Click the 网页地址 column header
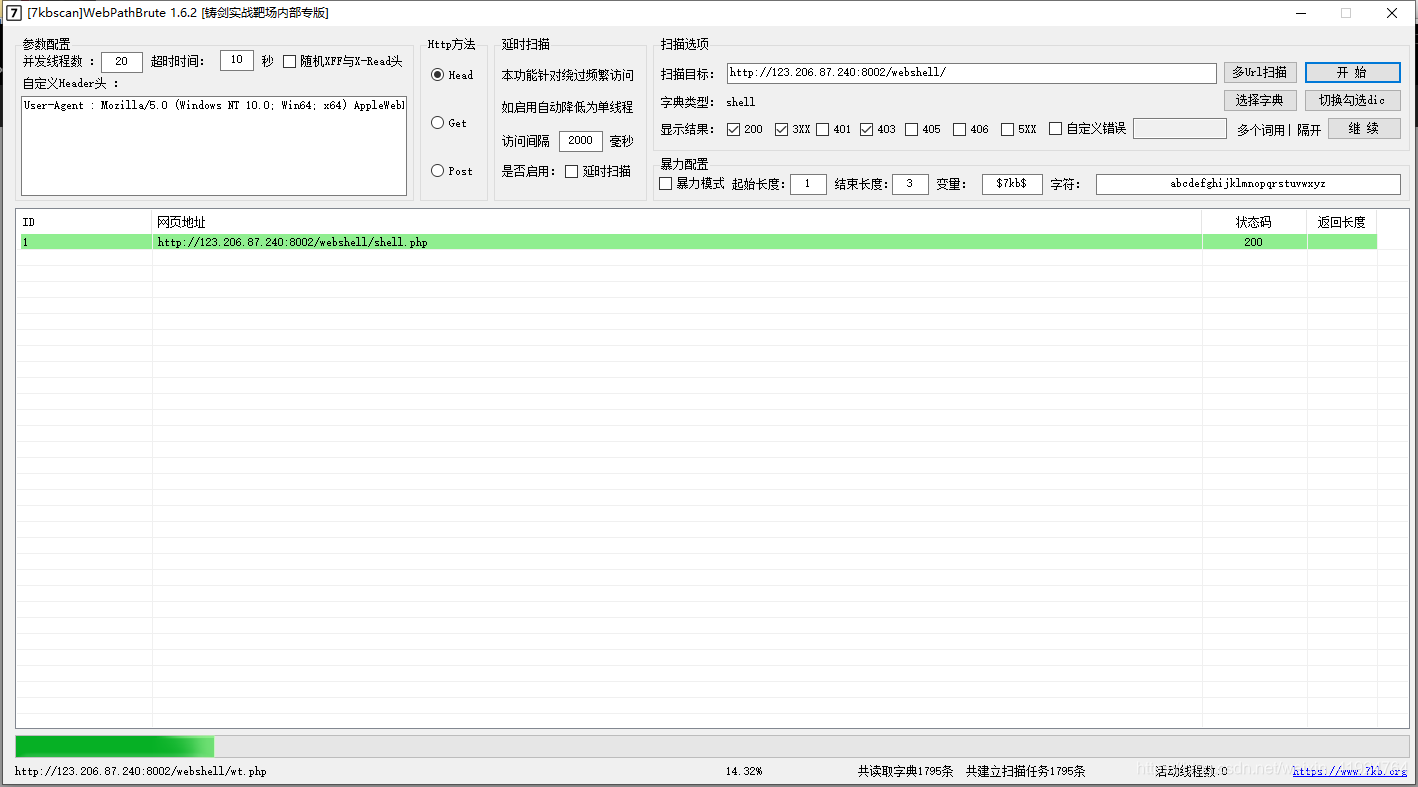The height and width of the screenshot is (787, 1418). [x=677, y=222]
